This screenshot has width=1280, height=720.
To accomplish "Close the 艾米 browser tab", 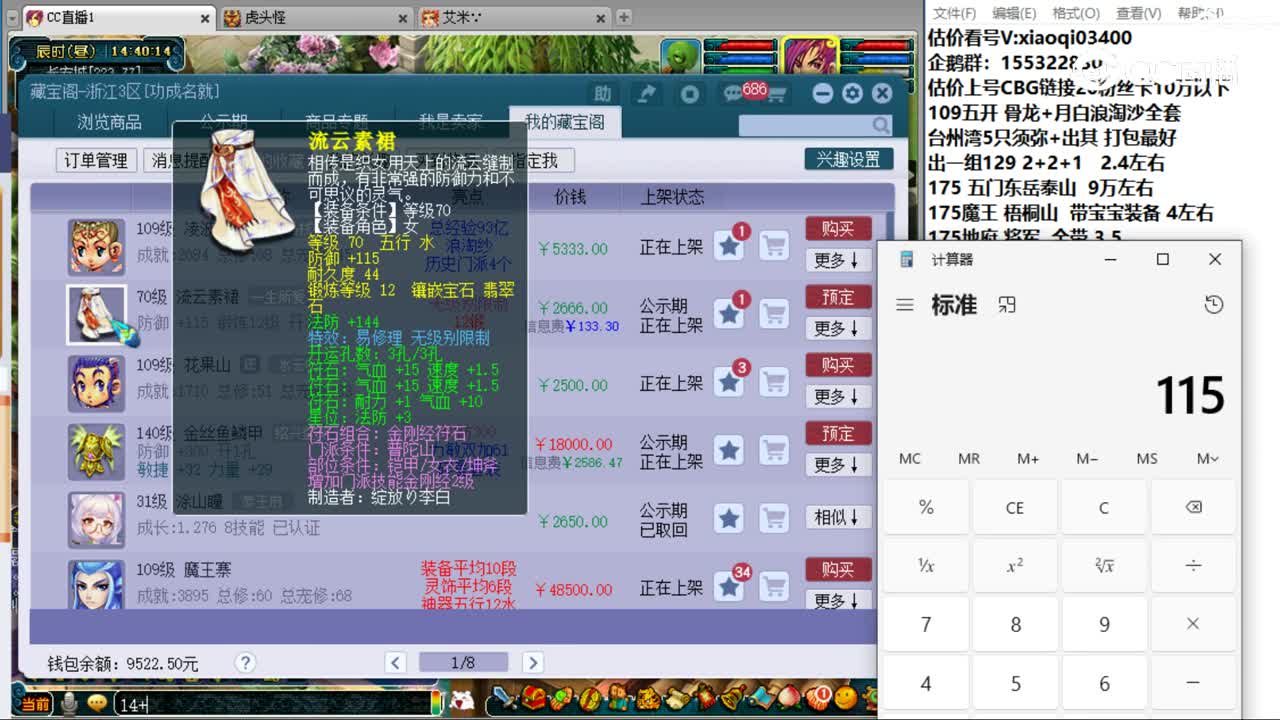I will [600, 18].
